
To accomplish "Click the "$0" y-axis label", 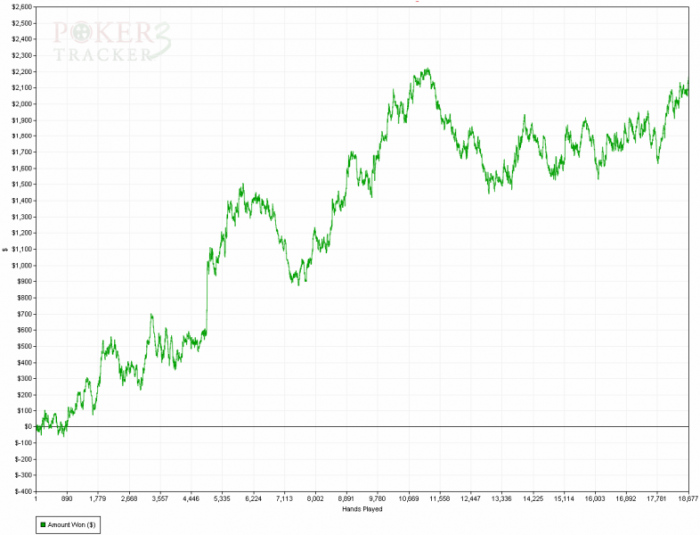I will point(28,427).
